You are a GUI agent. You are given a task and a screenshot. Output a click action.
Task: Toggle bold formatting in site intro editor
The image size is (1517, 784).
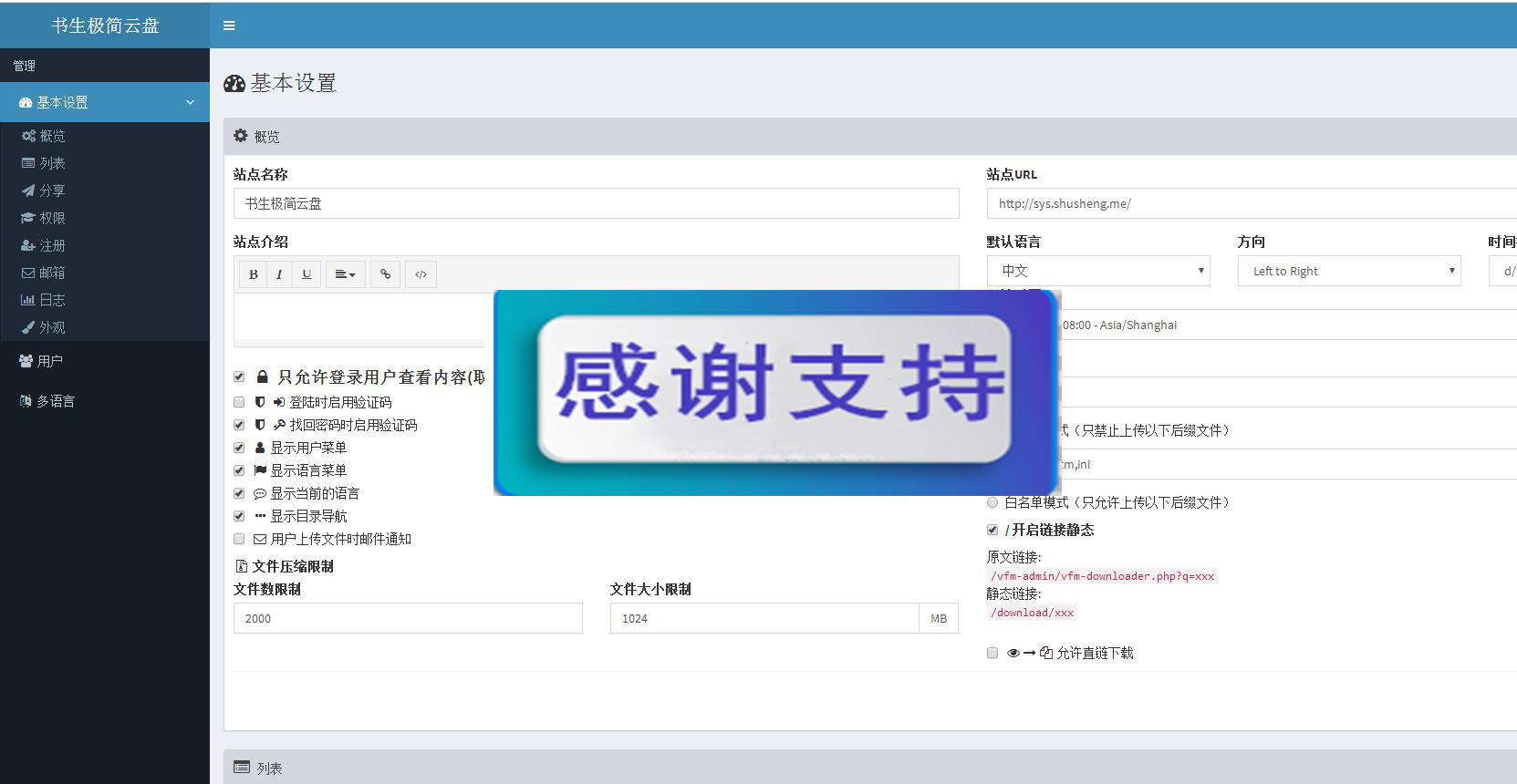[254, 274]
